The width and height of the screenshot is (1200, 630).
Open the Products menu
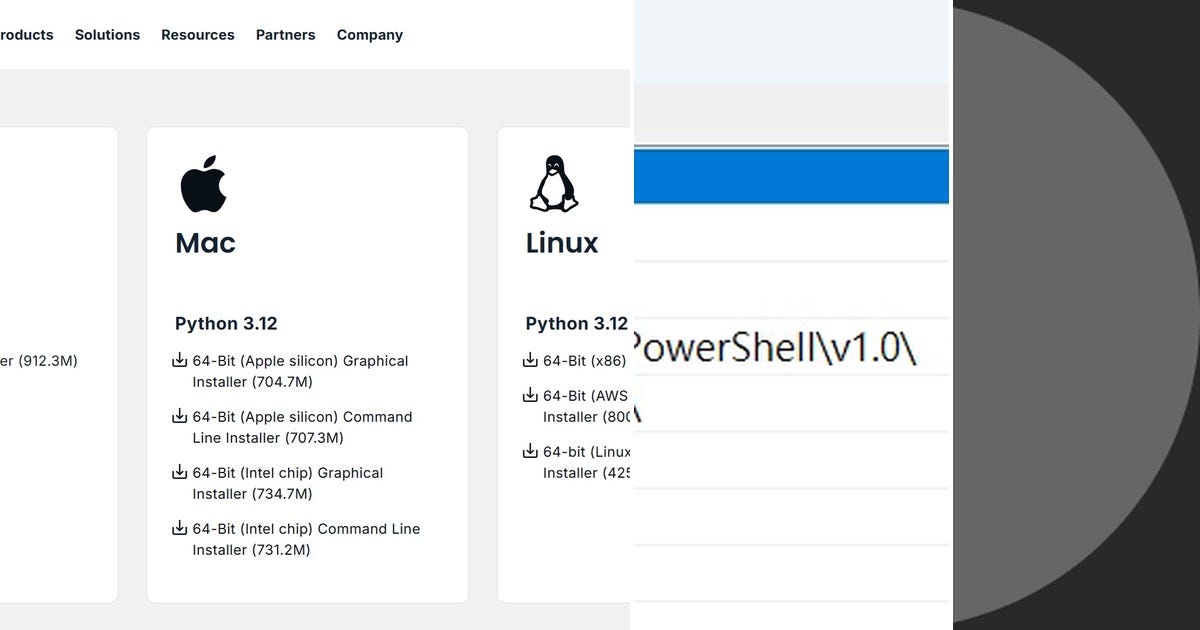(x=27, y=34)
